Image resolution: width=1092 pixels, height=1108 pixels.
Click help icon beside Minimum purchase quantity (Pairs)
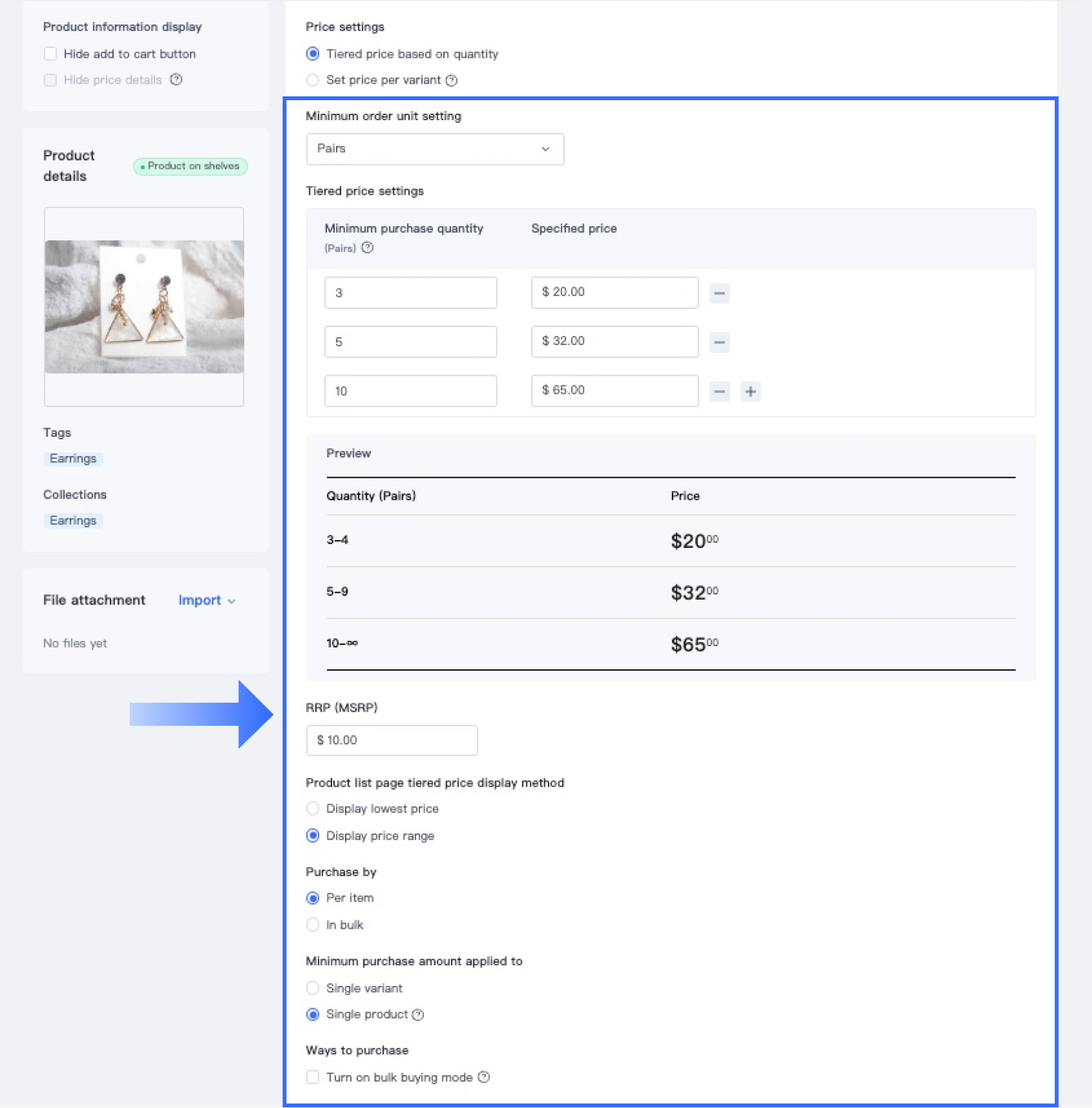[367, 248]
